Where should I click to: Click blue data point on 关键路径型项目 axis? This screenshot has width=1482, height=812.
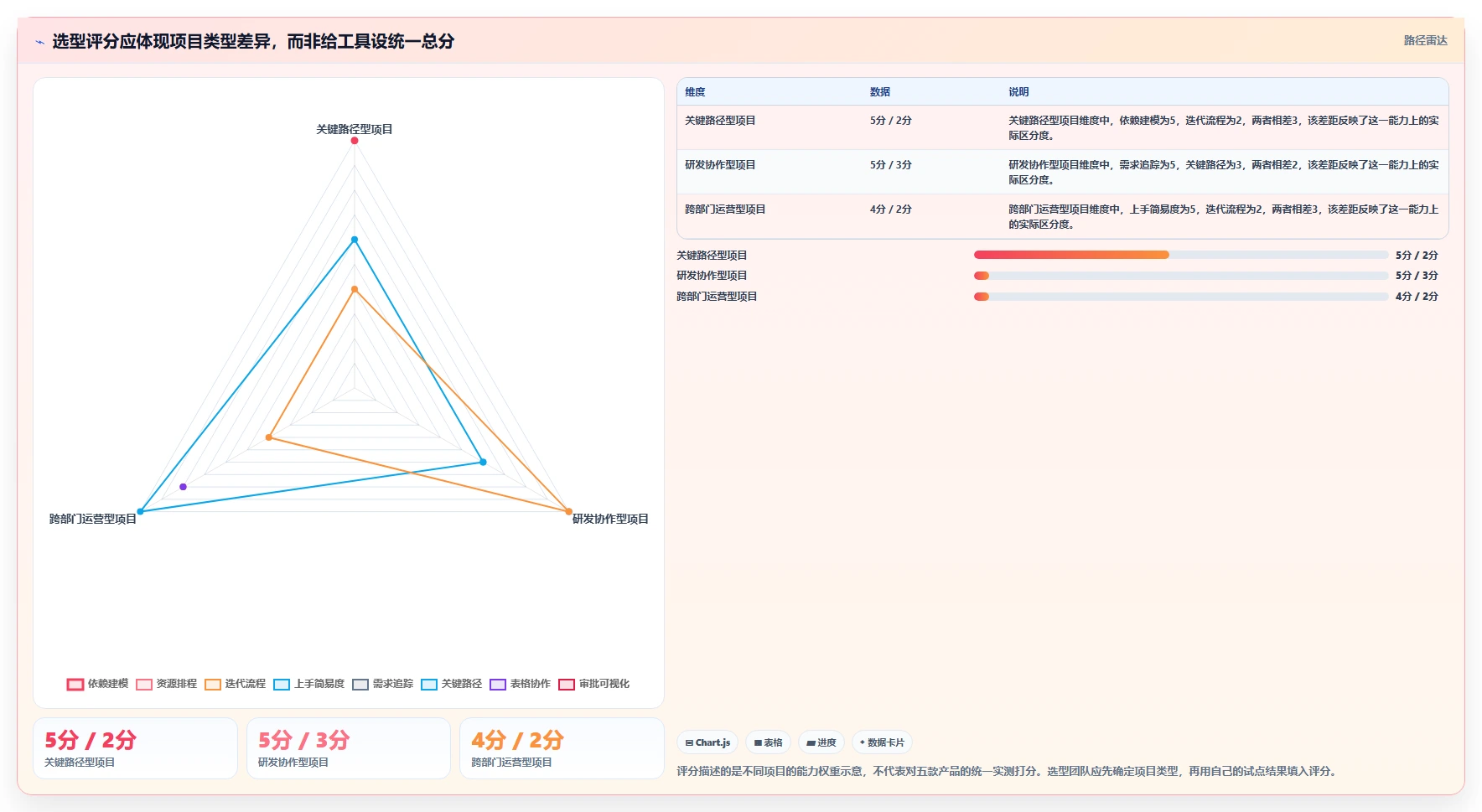click(x=355, y=240)
